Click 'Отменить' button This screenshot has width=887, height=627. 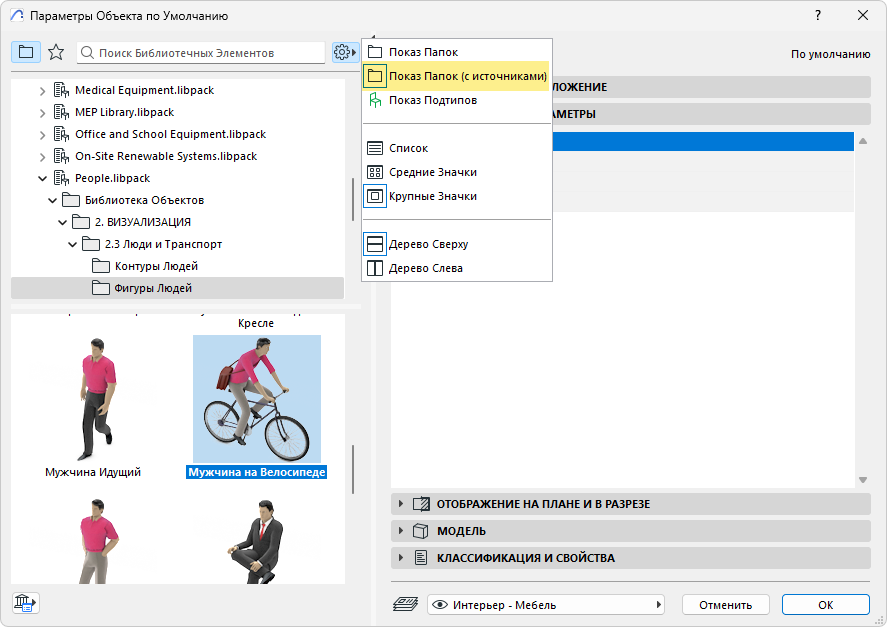(725, 604)
